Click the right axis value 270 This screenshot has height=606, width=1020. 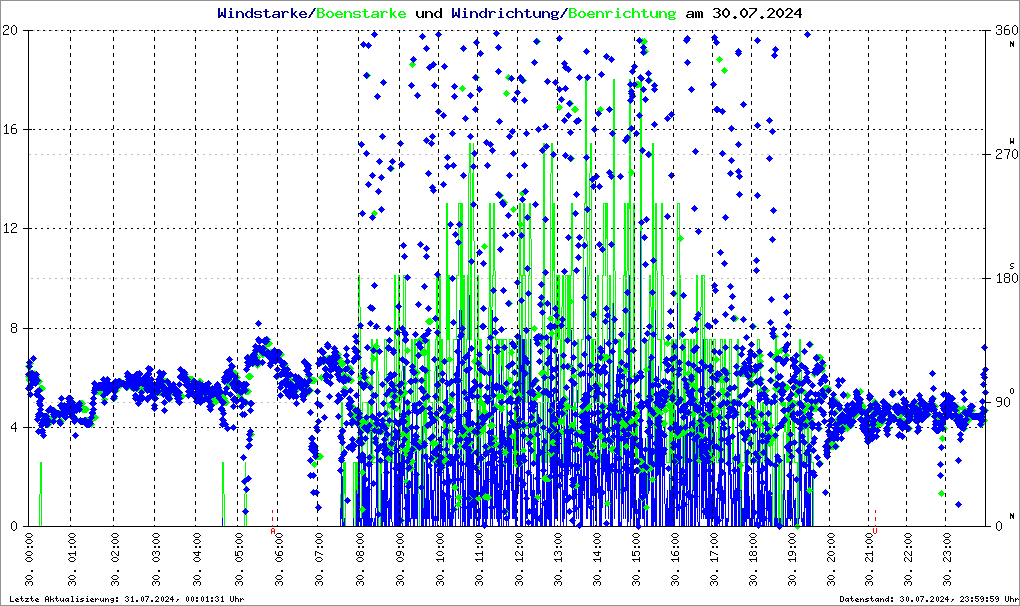tap(1006, 154)
